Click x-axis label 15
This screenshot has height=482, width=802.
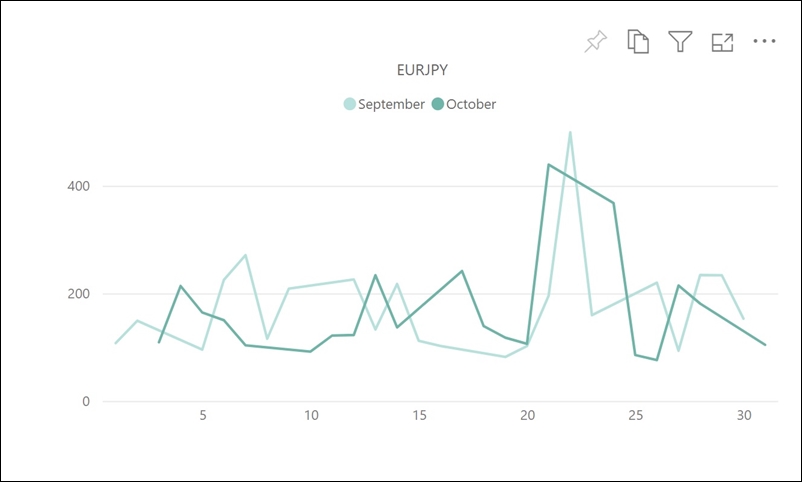pos(419,415)
